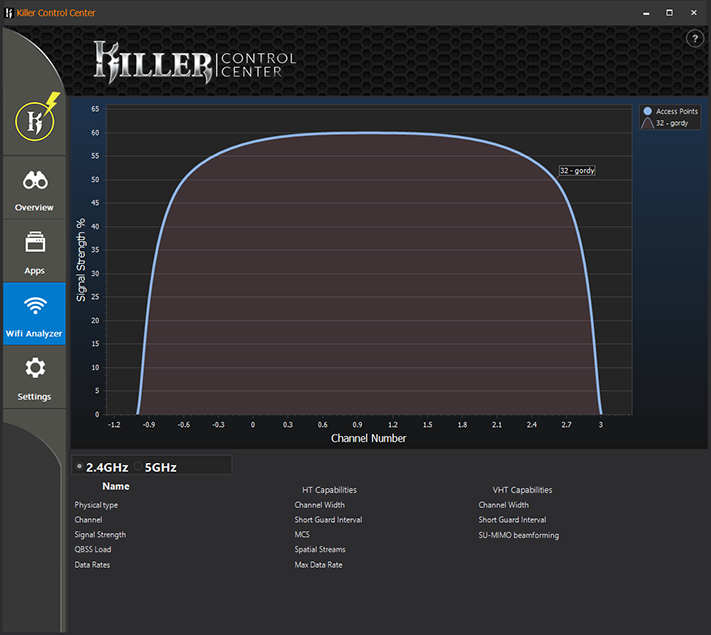The height and width of the screenshot is (635, 711).
Task: Click the 'SU-MIMO beamforming' label
Action: [x=518, y=535]
